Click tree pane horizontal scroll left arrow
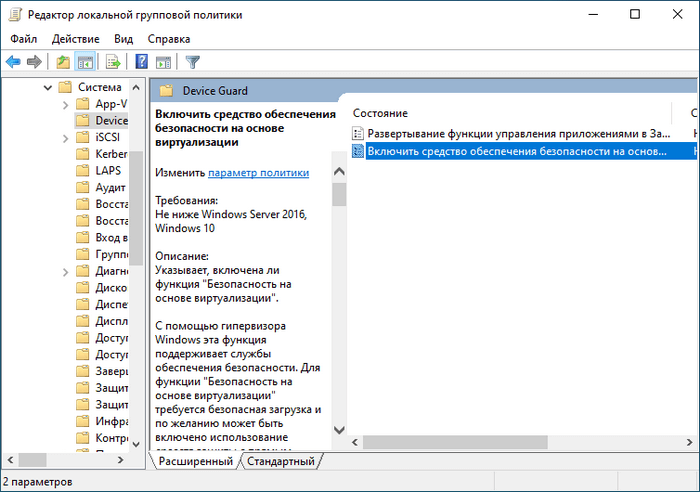Viewport: 700px width, 492px height. coord(10,459)
